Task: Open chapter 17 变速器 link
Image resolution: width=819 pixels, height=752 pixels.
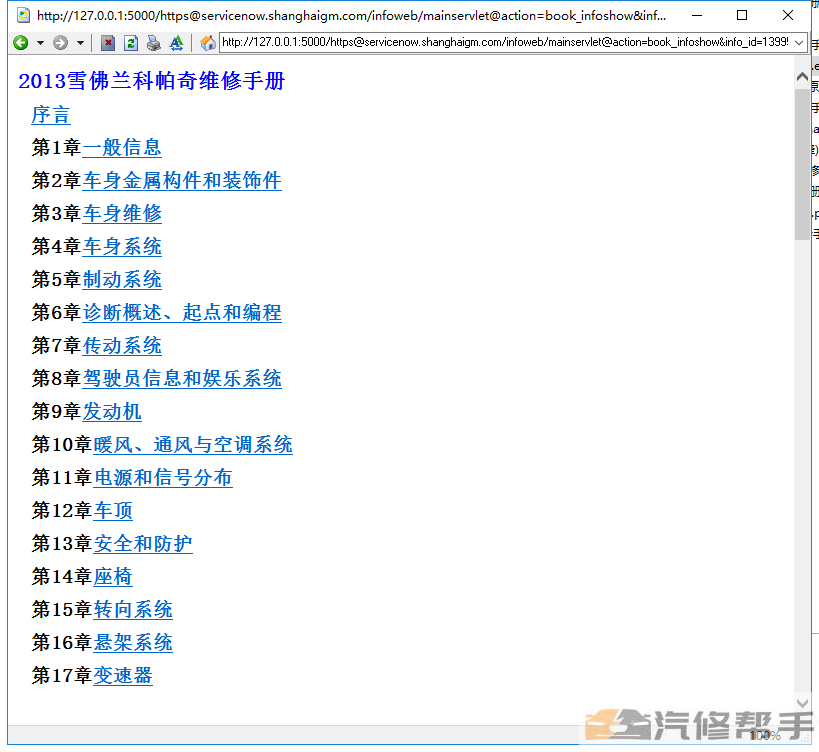Action: click(123, 676)
